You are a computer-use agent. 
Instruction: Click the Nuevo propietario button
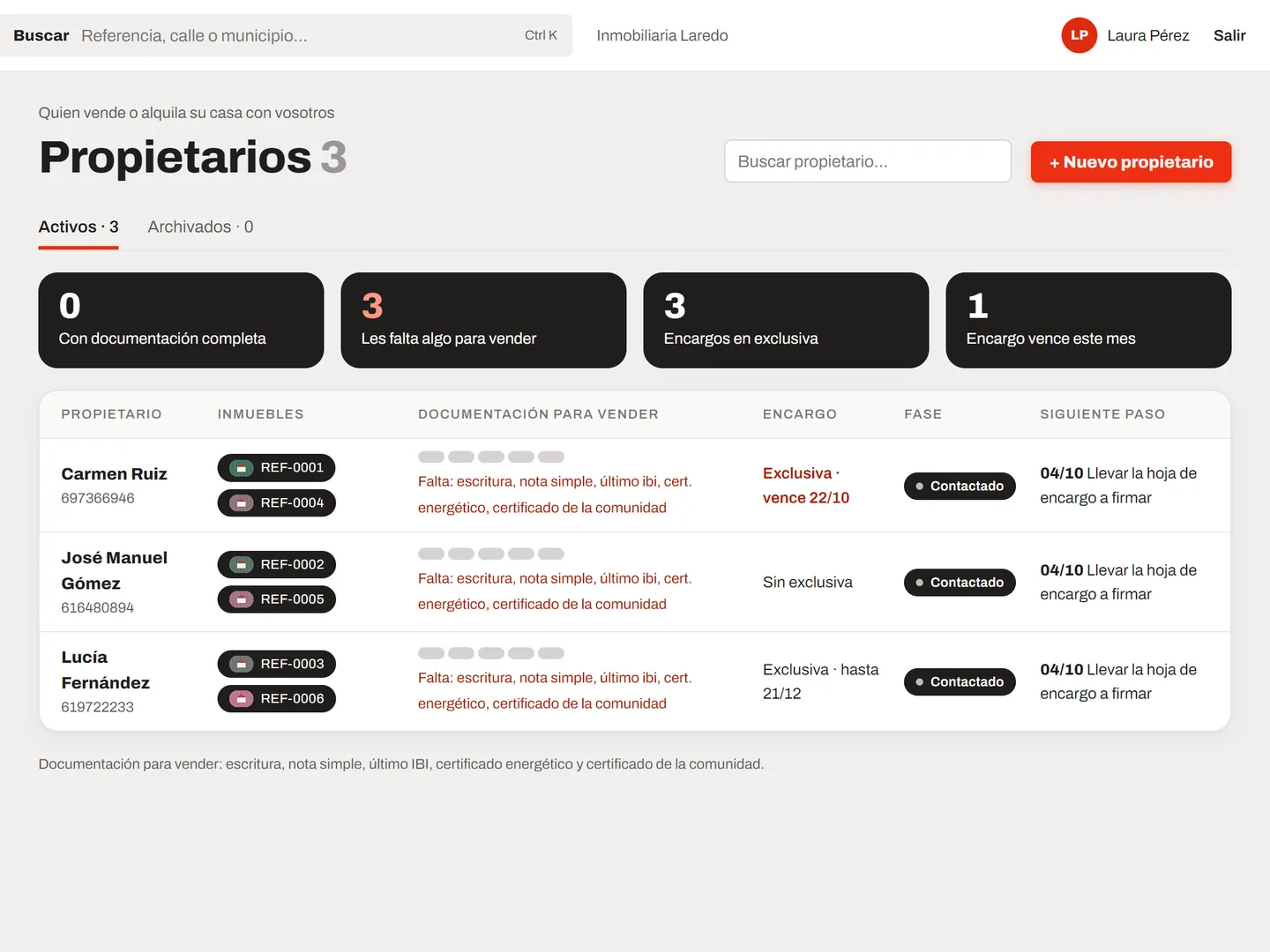tap(1131, 162)
